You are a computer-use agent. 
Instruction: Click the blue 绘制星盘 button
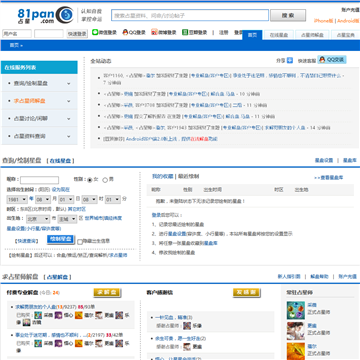[x=60, y=239]
